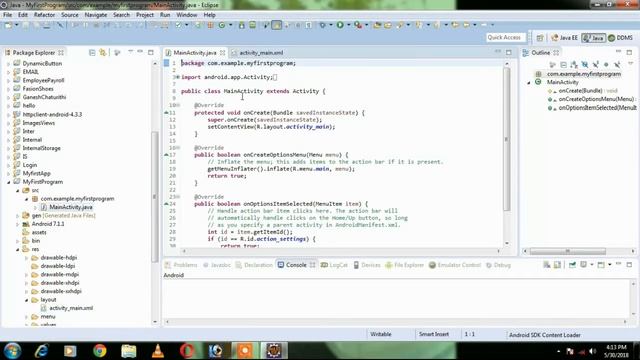
Task: Open the New file dropdown arrow
Action: (x=17, y=25)
